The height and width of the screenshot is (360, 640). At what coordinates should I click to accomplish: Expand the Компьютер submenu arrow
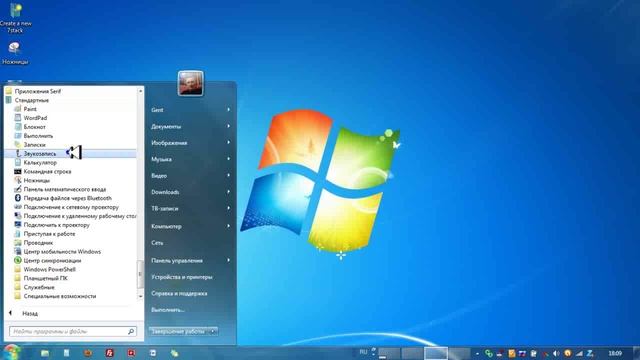(229, 226)
